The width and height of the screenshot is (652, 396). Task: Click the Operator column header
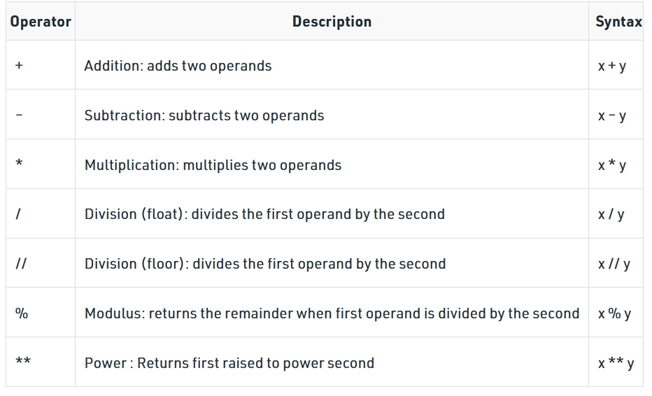coord(40,22)
